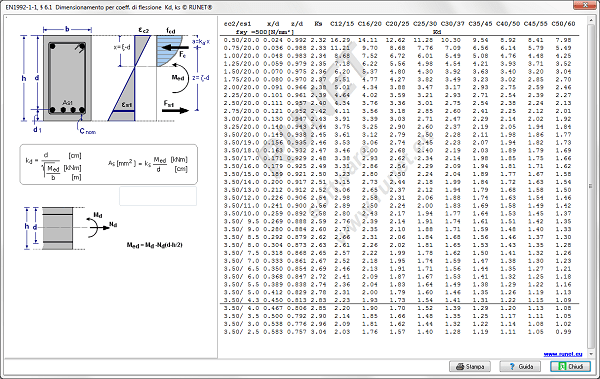
Task: Select the C12/15 column header
Action: tap(342, 24)
